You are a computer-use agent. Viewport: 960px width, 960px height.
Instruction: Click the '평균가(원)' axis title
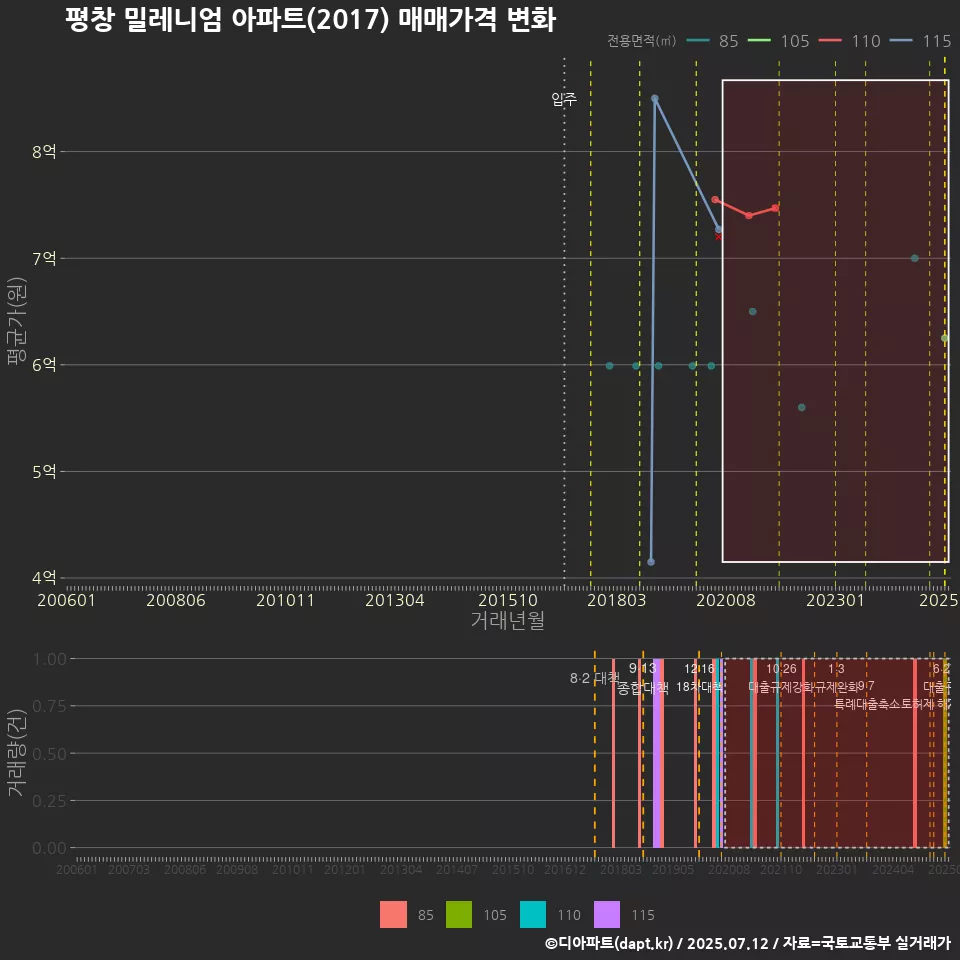[17, 321]
